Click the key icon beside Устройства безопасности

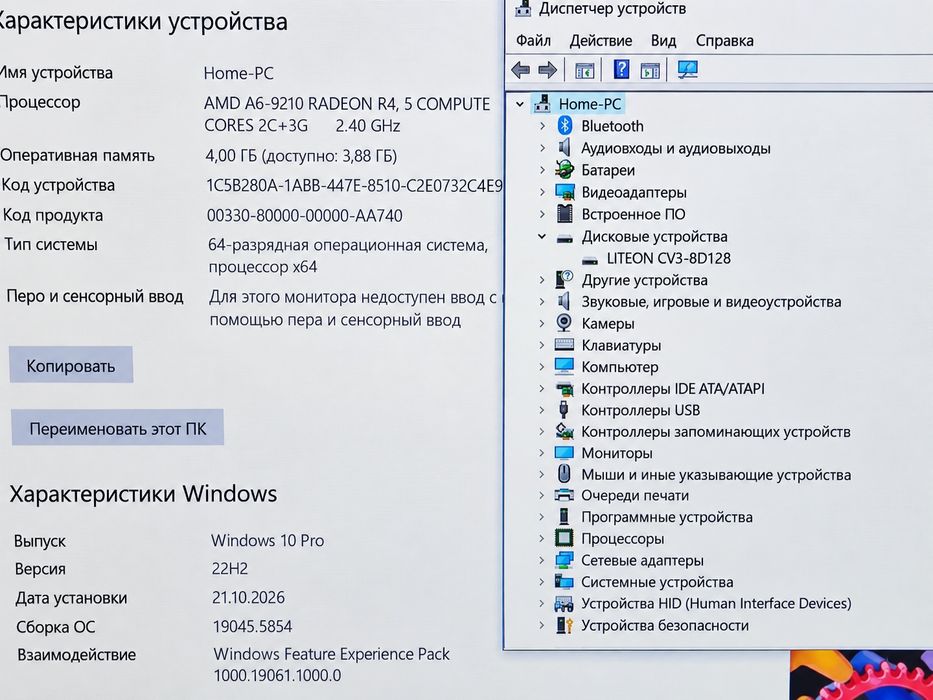coord(564,625)
